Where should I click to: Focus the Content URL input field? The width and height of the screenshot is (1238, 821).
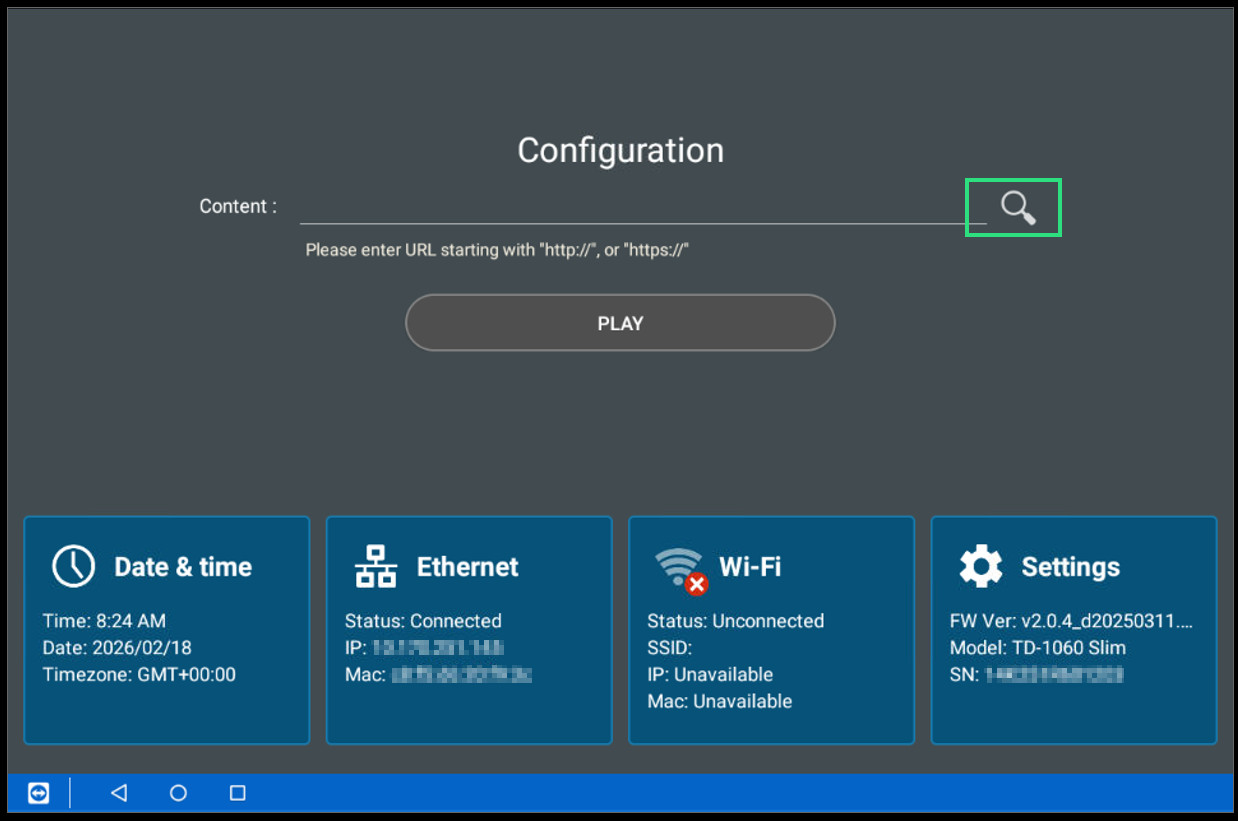click(630, 208)
